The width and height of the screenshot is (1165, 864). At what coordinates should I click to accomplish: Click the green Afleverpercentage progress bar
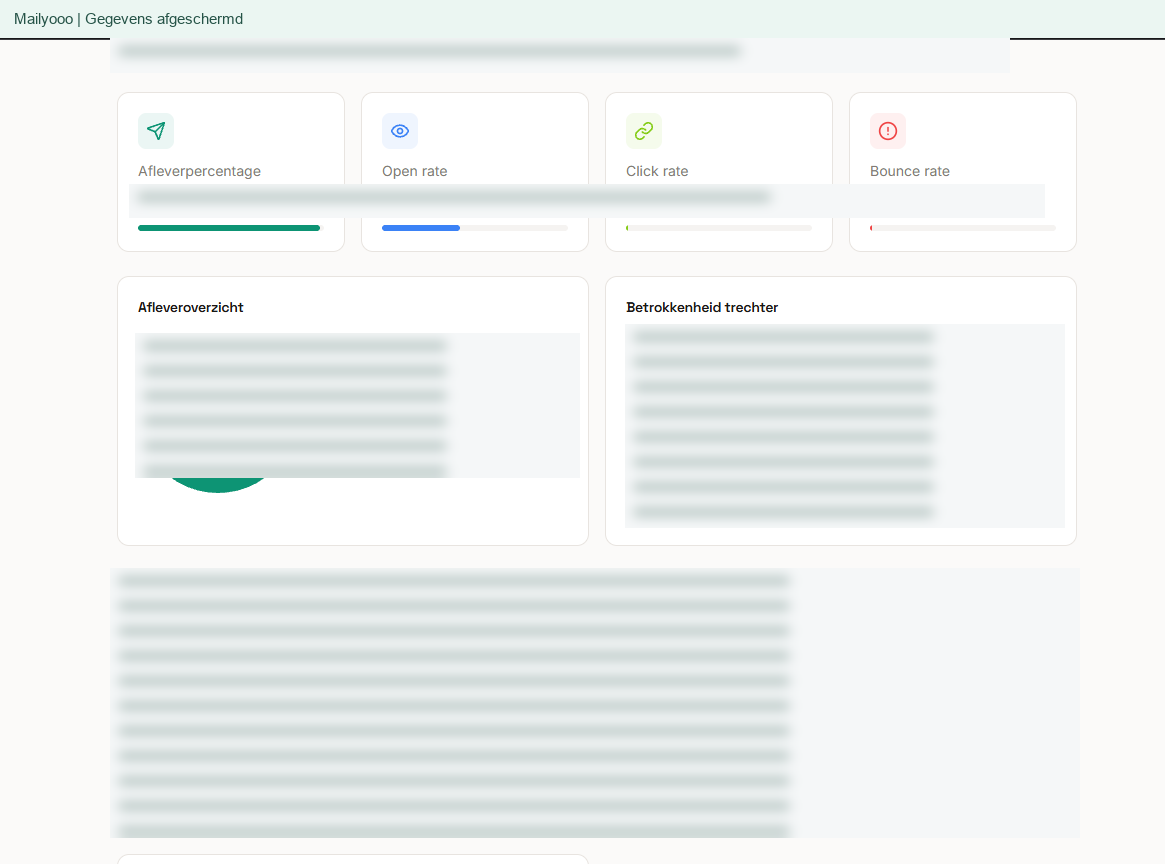[x=231, y=228]
